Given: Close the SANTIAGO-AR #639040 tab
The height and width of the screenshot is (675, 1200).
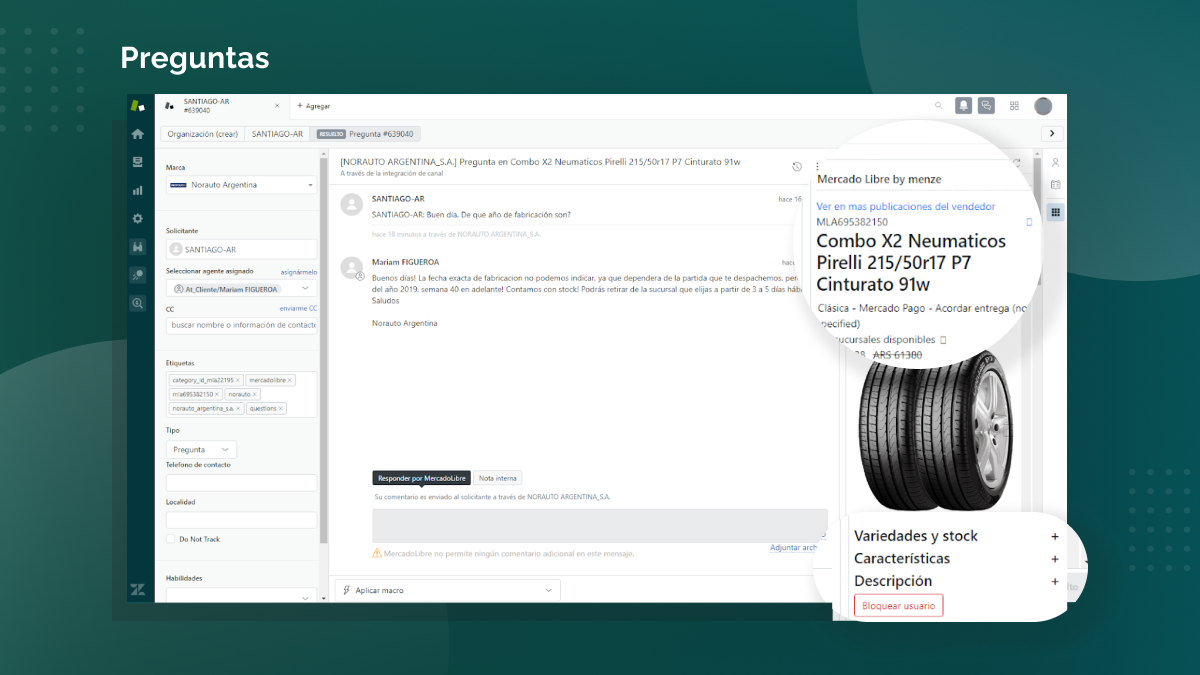Looking at the screenshot, I should tap(277, 105).
